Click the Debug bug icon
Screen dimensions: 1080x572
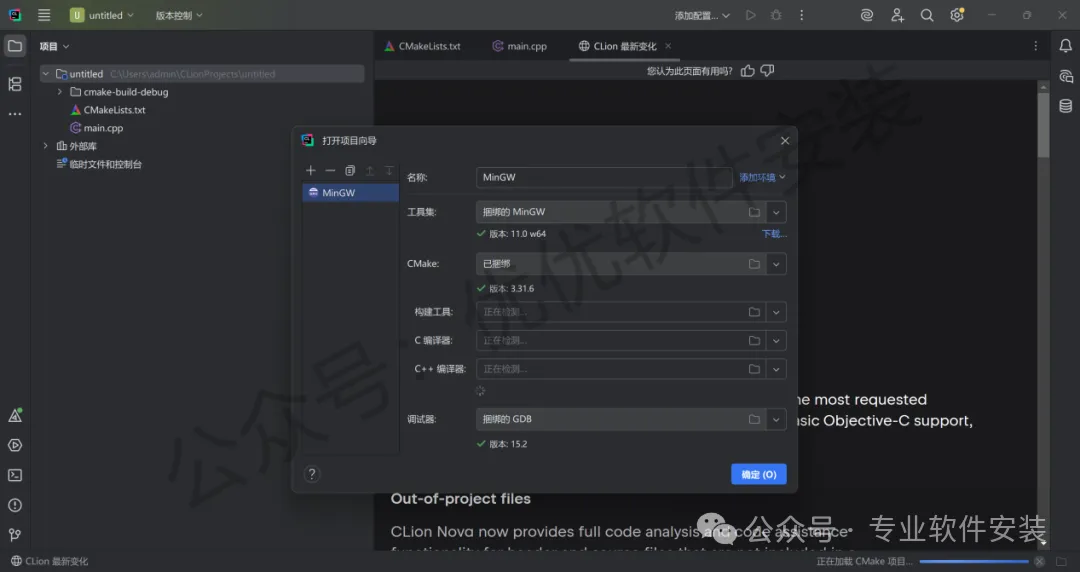776,15
